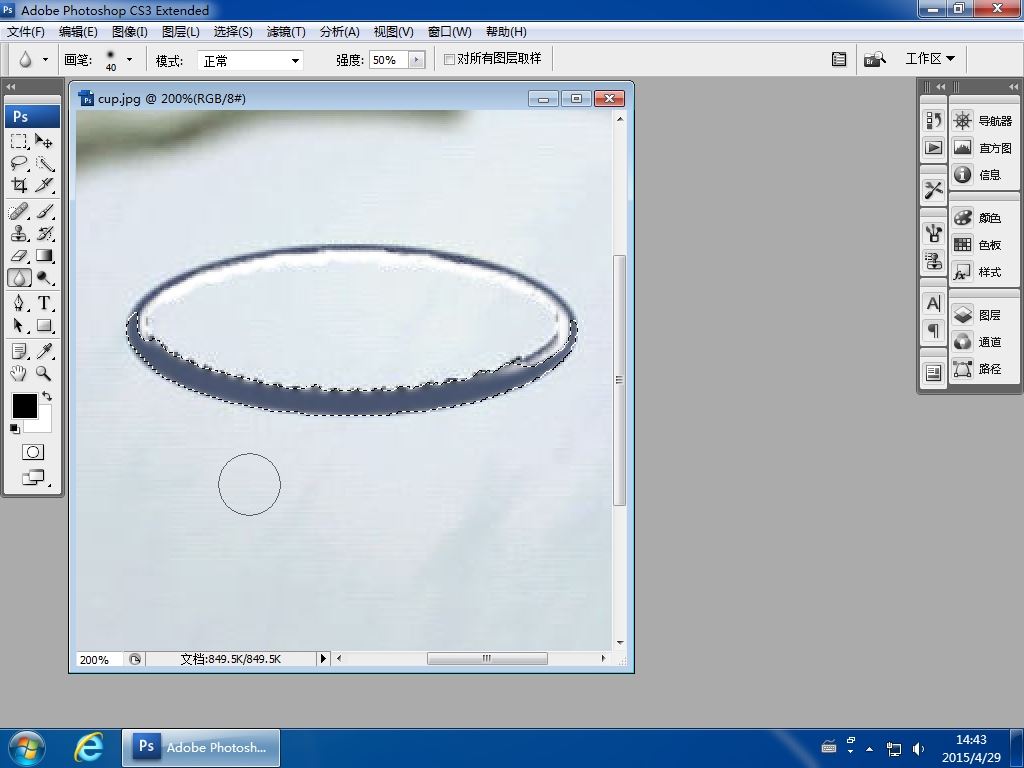Open the 直方图 (Histogram) panel
The width and height of the screenshot is (1024, 768).
[x=982, y=148]
